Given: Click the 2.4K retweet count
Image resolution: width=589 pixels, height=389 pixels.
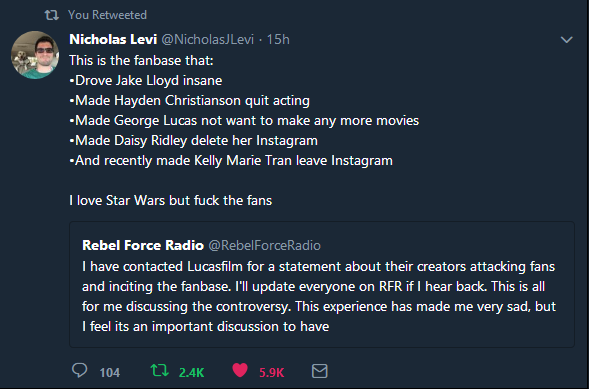Looking at the screenshot, I should 192,372.
